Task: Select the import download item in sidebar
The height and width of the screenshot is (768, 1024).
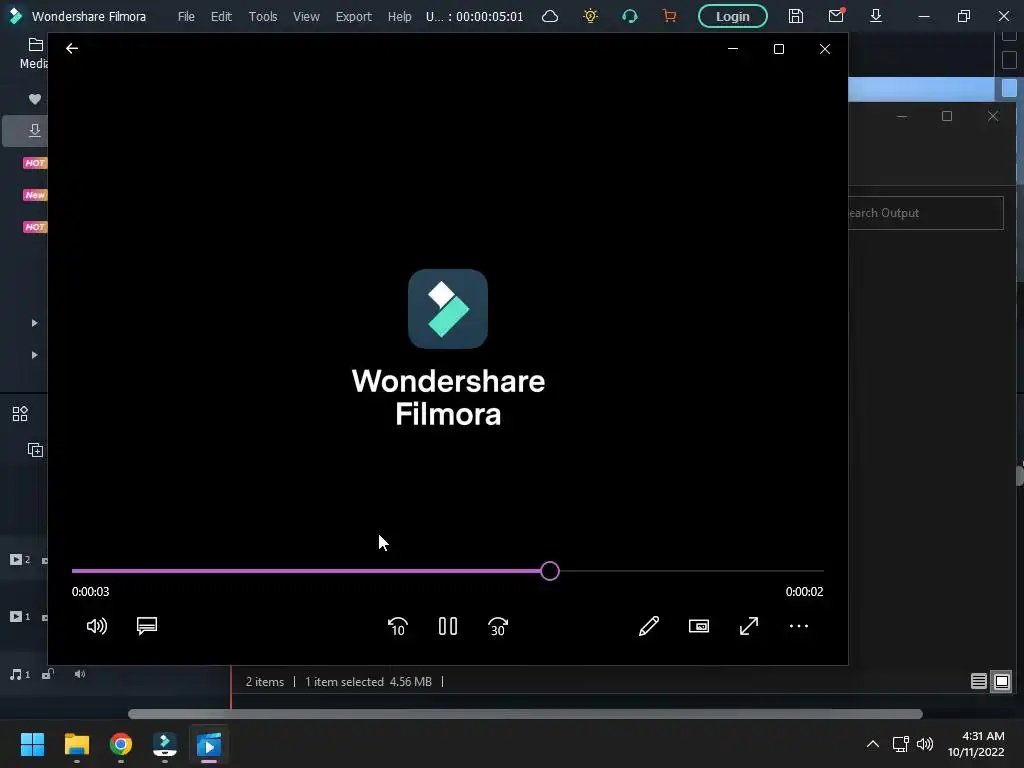Action: (x=35, y=131)
